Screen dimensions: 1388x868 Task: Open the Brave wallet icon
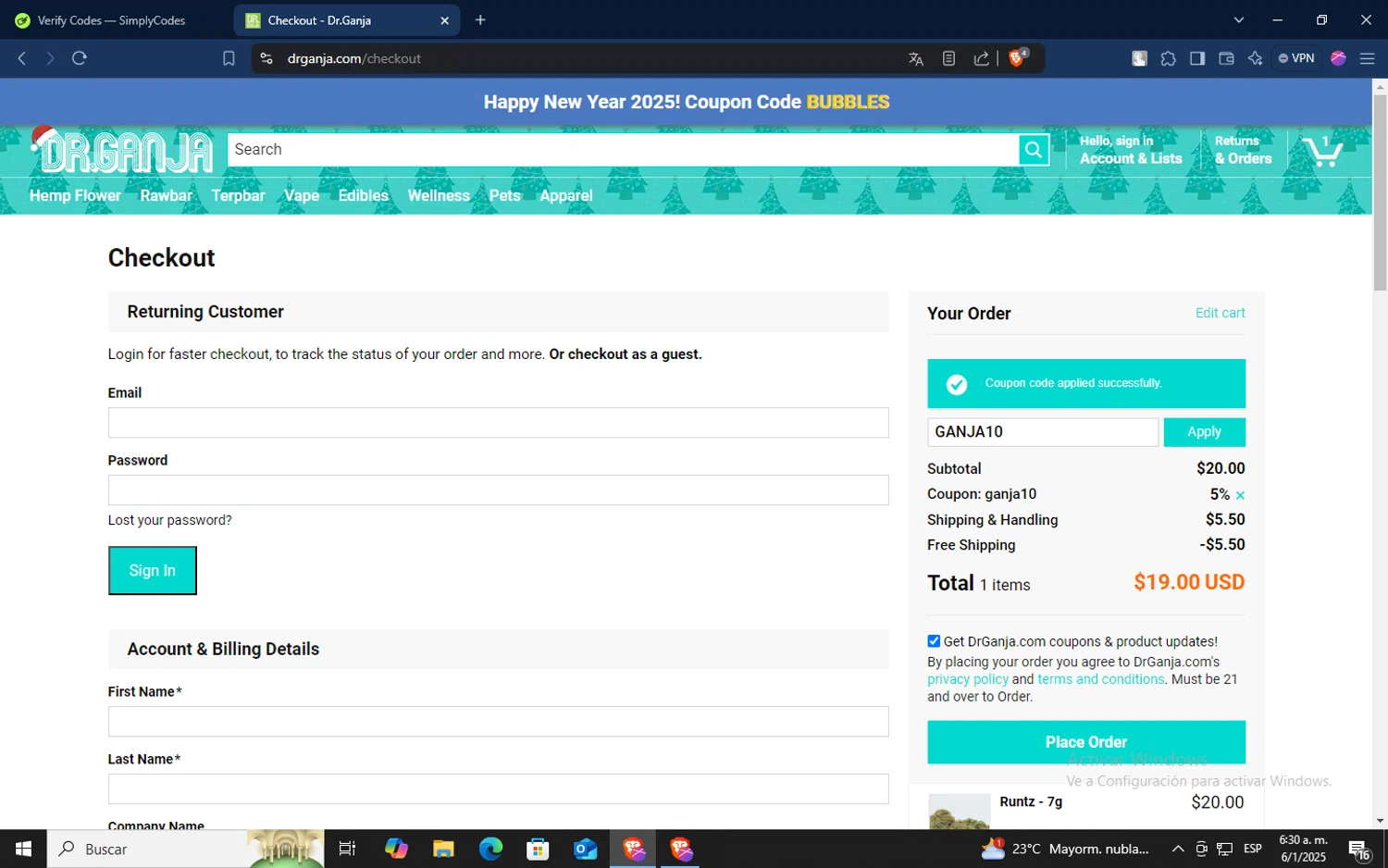(x=1226, y=58)
